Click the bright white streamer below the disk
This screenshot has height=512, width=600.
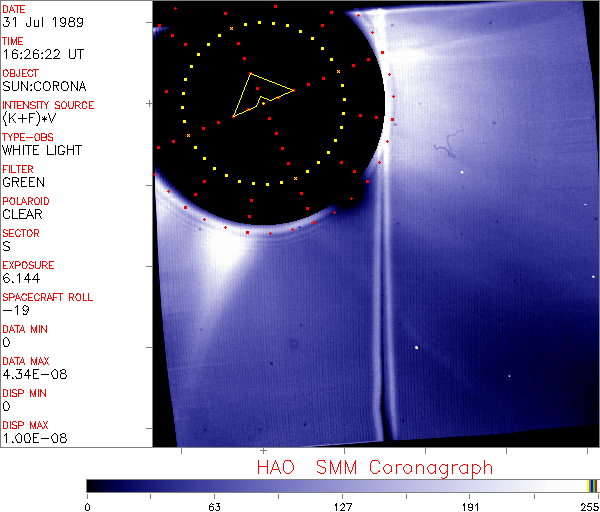click(x=226, y=253)
